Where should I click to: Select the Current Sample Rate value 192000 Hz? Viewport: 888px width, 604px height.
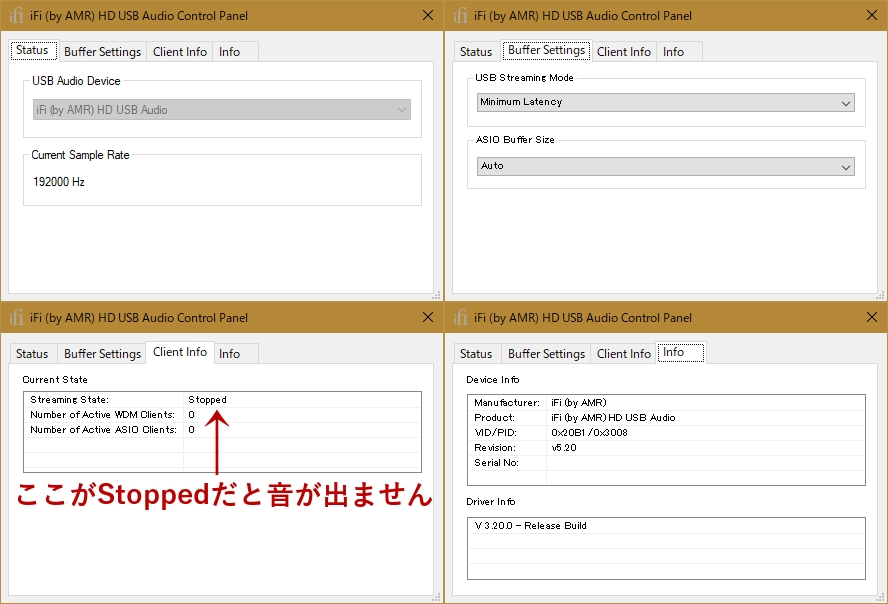pos(73,181)
